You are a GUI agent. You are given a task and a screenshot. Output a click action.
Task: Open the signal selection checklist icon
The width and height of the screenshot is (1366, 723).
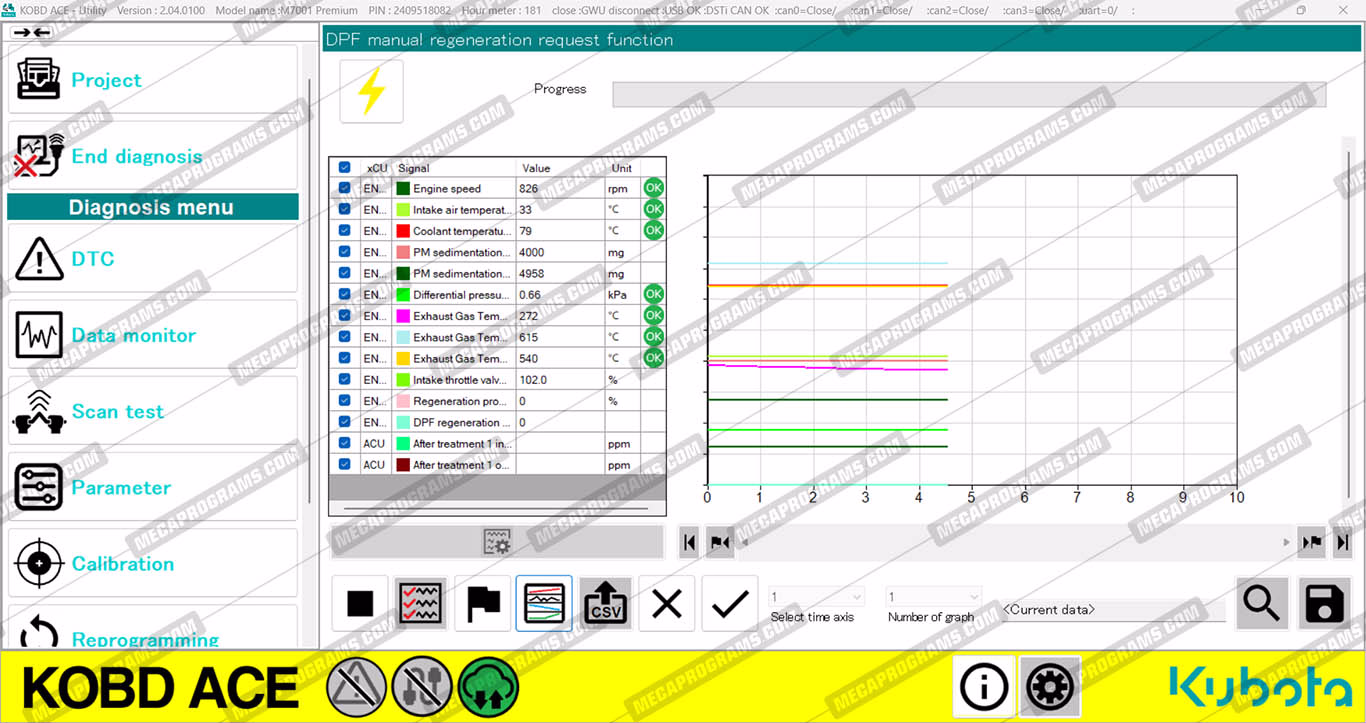(x=421, y=603)
